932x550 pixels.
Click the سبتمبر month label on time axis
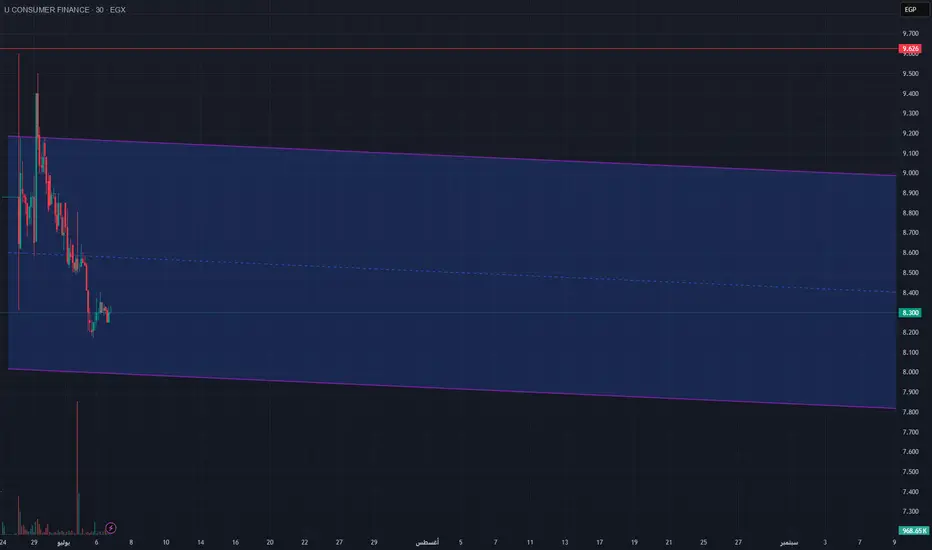pos(789,543)
